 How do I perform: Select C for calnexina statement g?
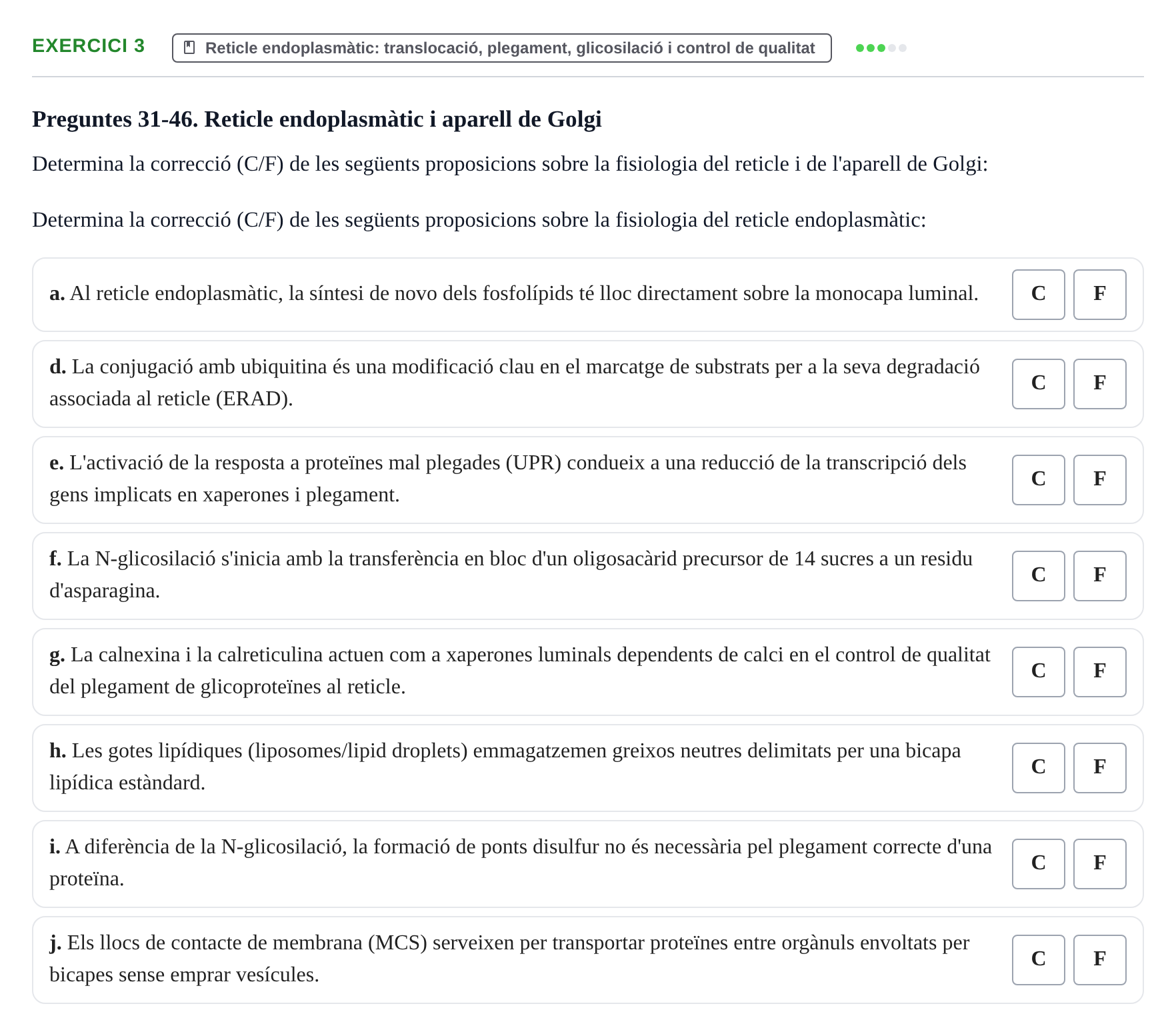click(1038, 672)
